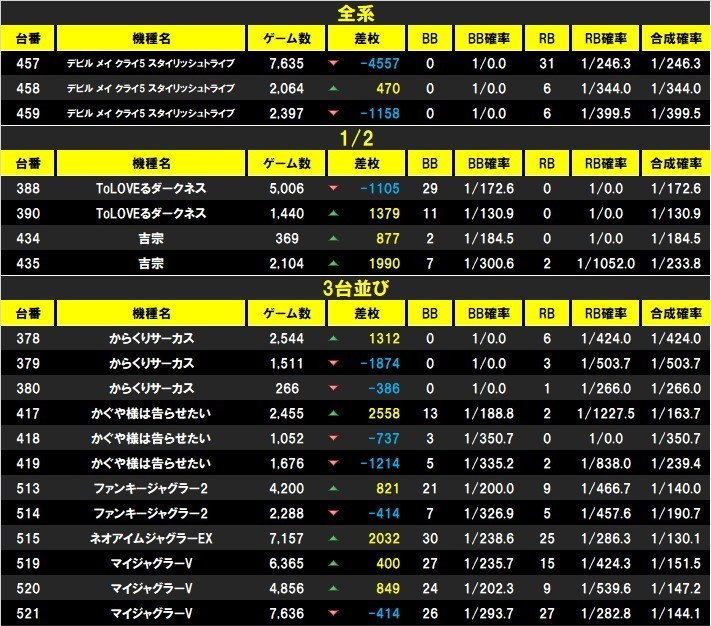Screen dimensions: 711x626
Task: Select difference value 1379
Action: 385,214
